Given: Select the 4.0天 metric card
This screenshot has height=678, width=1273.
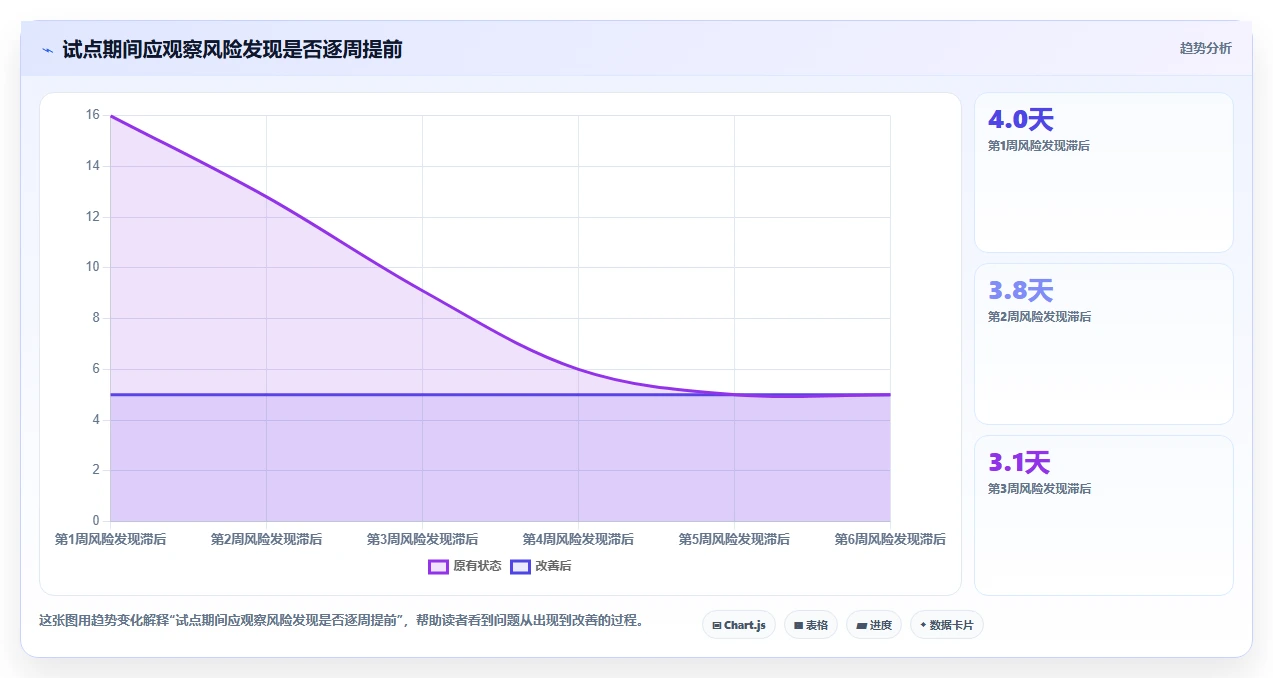Looking at the screenshot, I should (1103, 172).
